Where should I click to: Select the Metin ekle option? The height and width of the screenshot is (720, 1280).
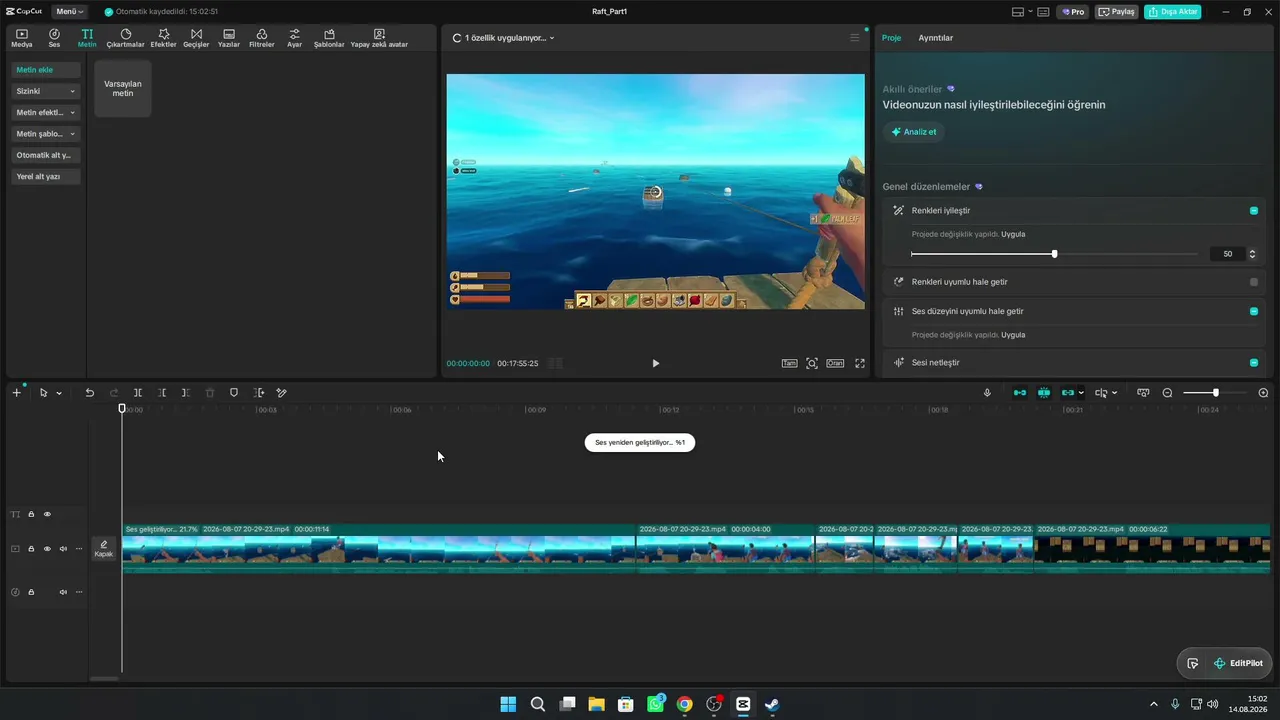tap(46, 70)
